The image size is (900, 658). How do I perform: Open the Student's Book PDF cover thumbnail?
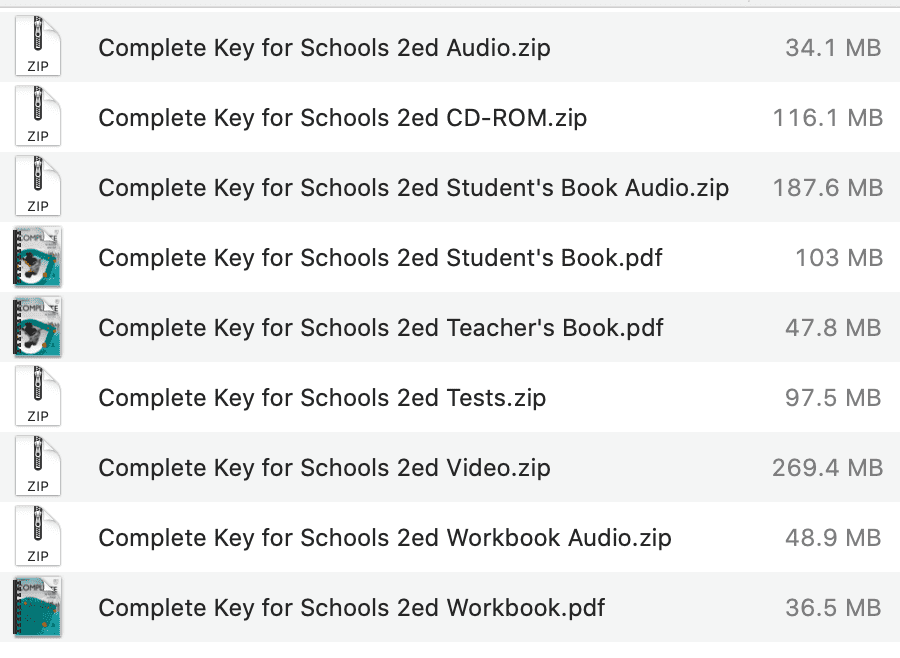point(37,257)
